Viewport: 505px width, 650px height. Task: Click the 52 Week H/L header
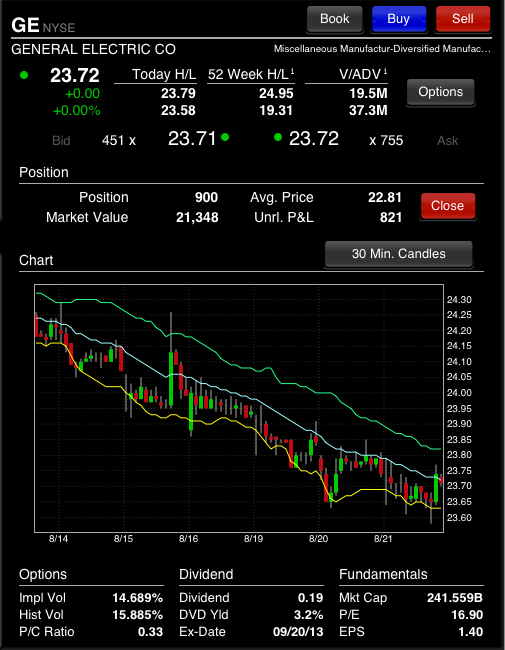[x=248, y=74]
